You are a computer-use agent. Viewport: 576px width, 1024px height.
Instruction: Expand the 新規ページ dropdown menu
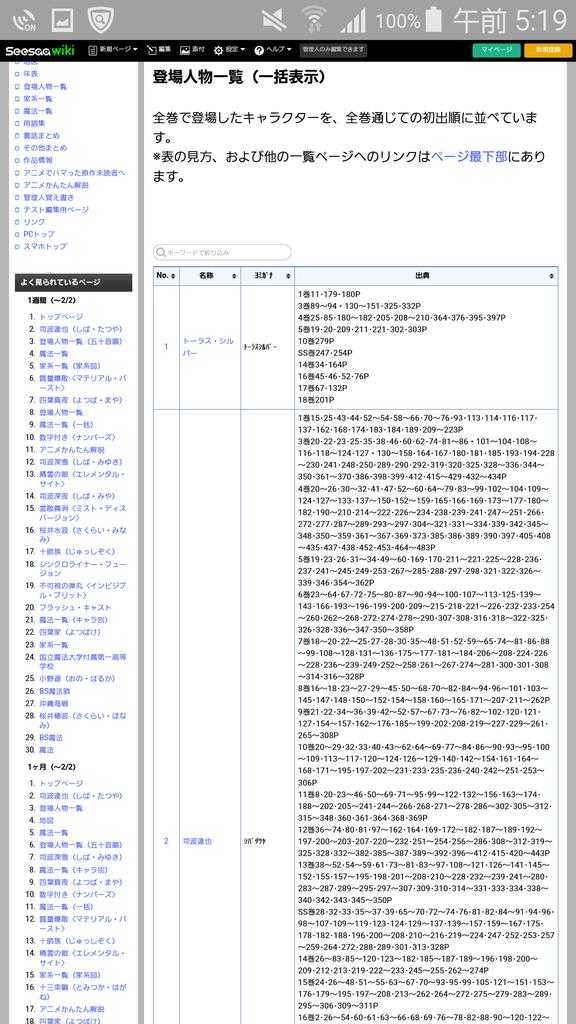[x=113, y=50]
